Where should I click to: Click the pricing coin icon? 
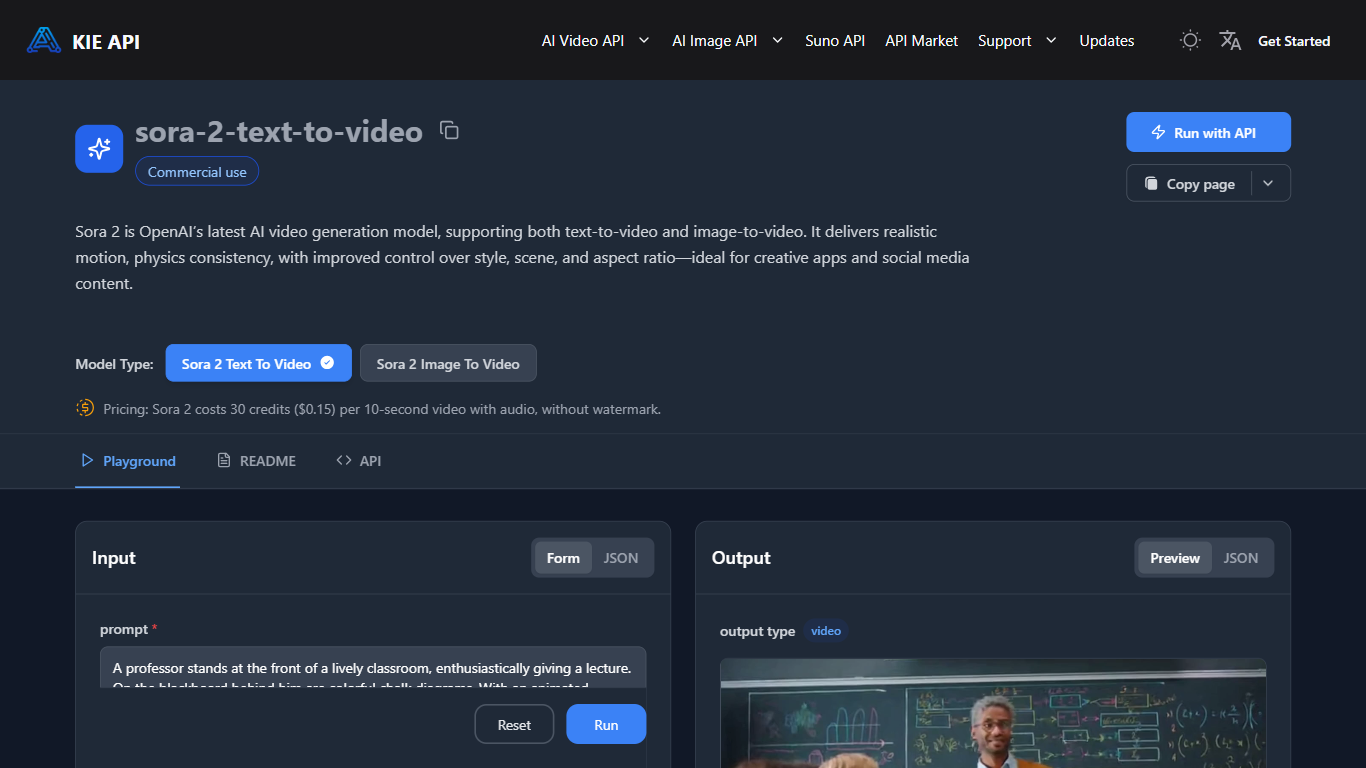pos(85,408)
